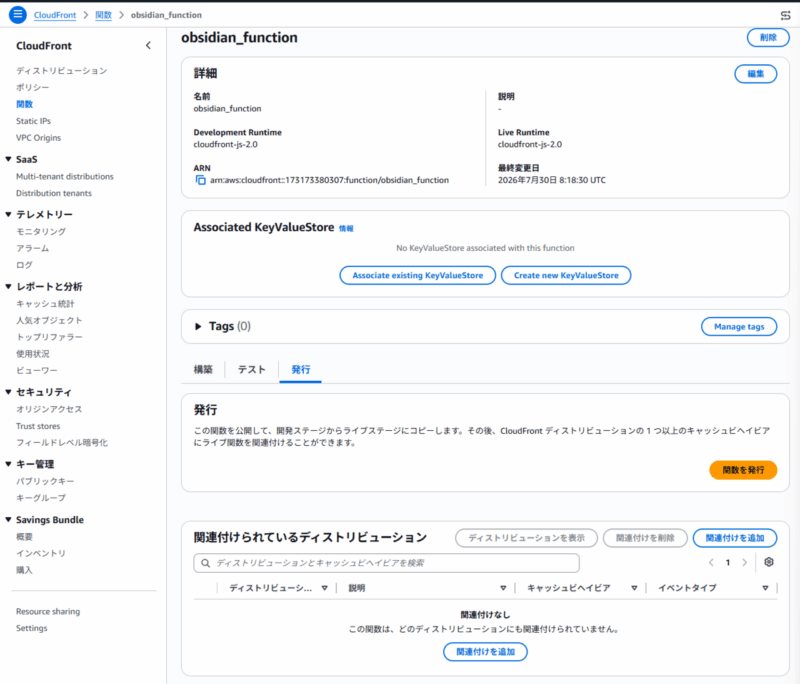The width and height of the screenshot is (800, 684).
Task: Sort by イベントタイプ column arrow
Action: click(765, 588)
